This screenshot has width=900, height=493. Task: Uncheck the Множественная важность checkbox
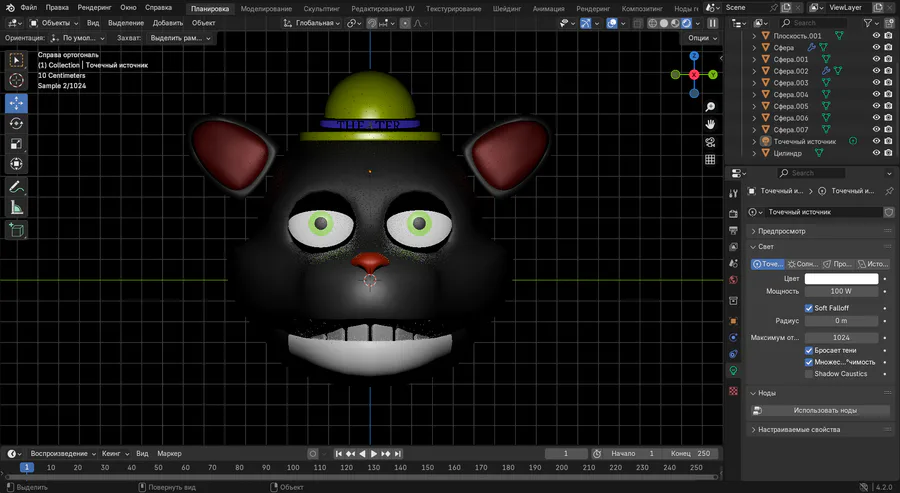(x=809, y=362)
